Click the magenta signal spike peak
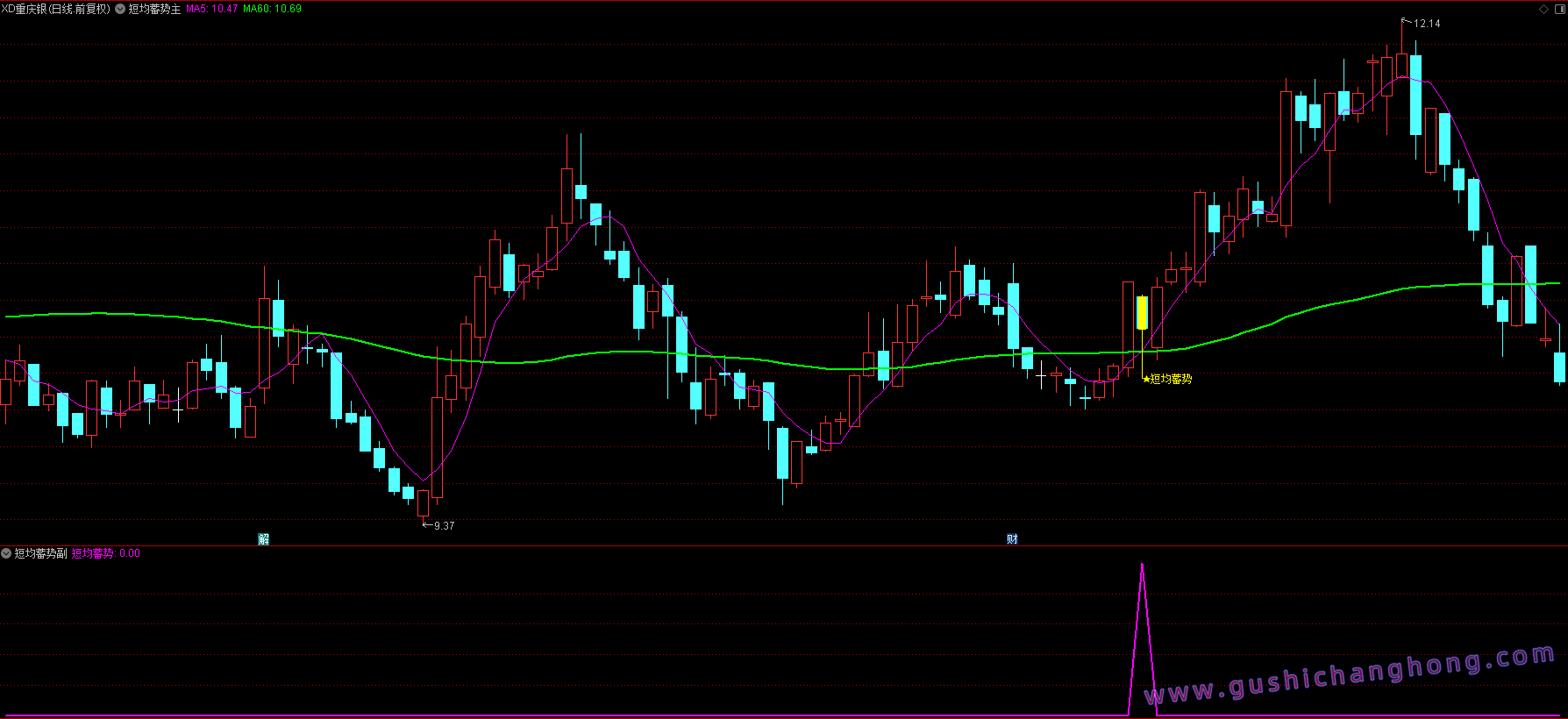 (x=1142, y=566)
